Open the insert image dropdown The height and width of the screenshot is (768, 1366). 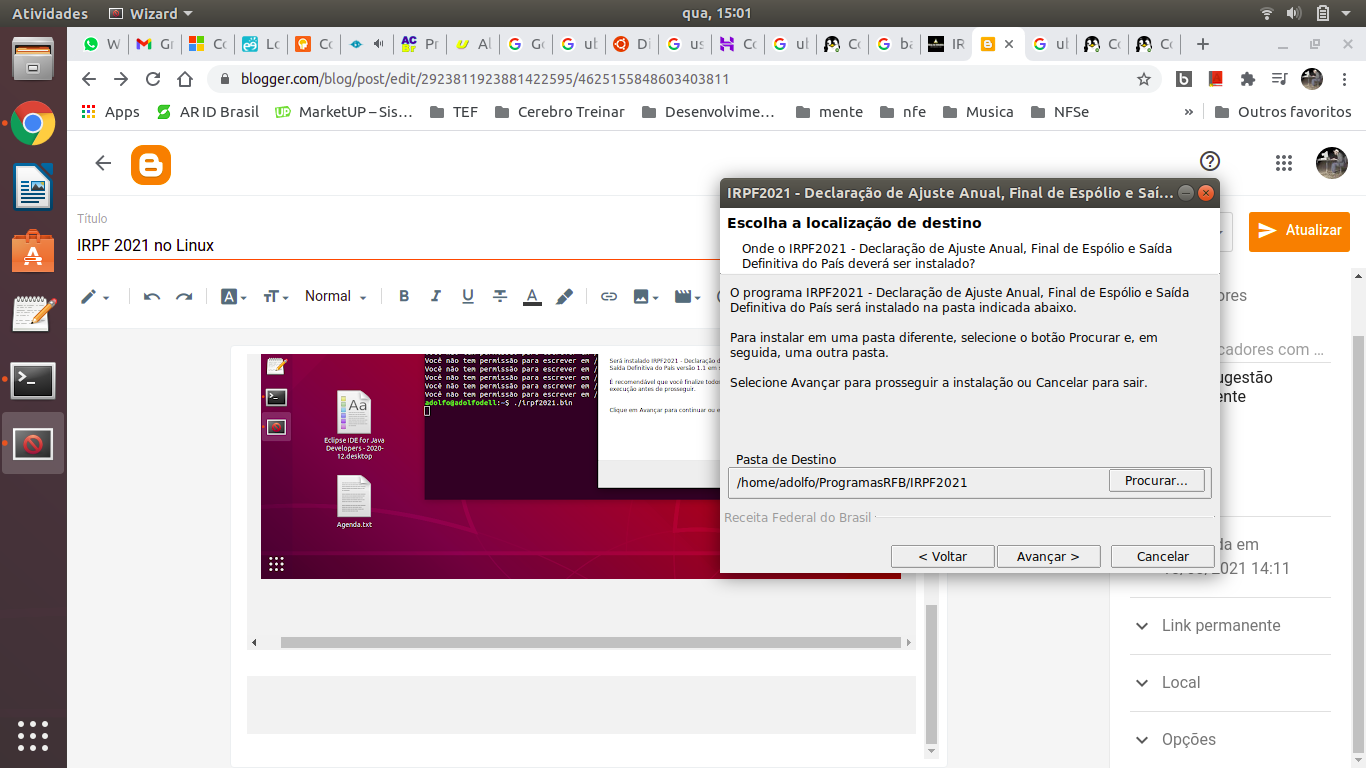pyautogui.click(x=646, y=296)
